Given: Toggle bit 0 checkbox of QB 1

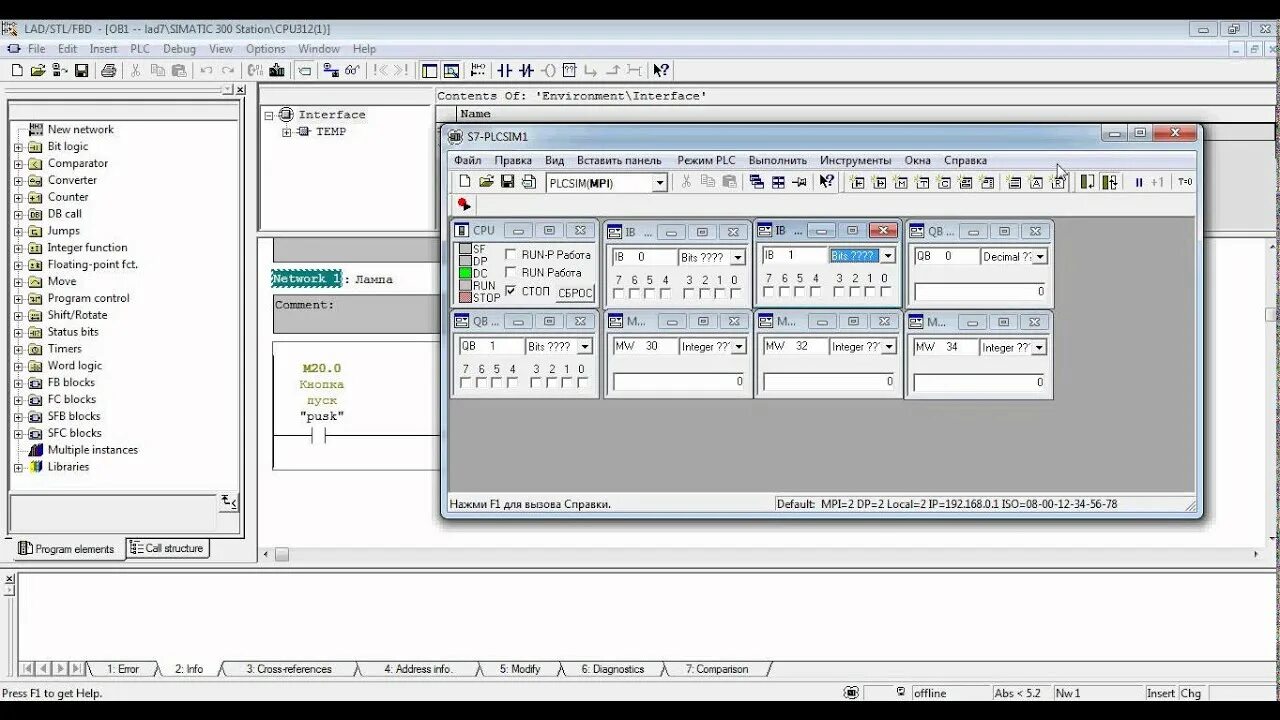Looking at the screenshot, I should pyautogui.click(x=582, y=383).
